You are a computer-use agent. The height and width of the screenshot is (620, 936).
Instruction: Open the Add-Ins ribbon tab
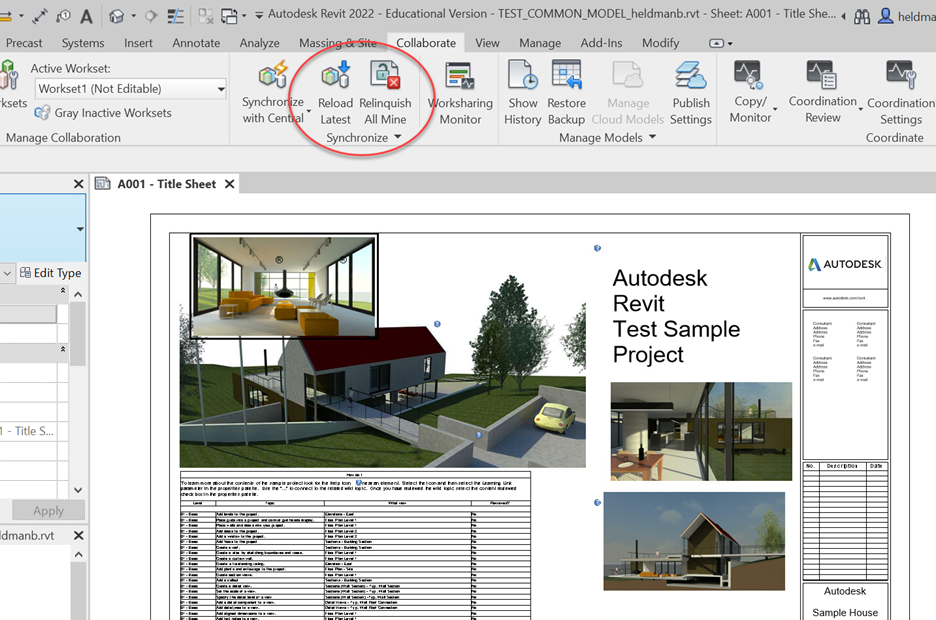click(601, 43)
